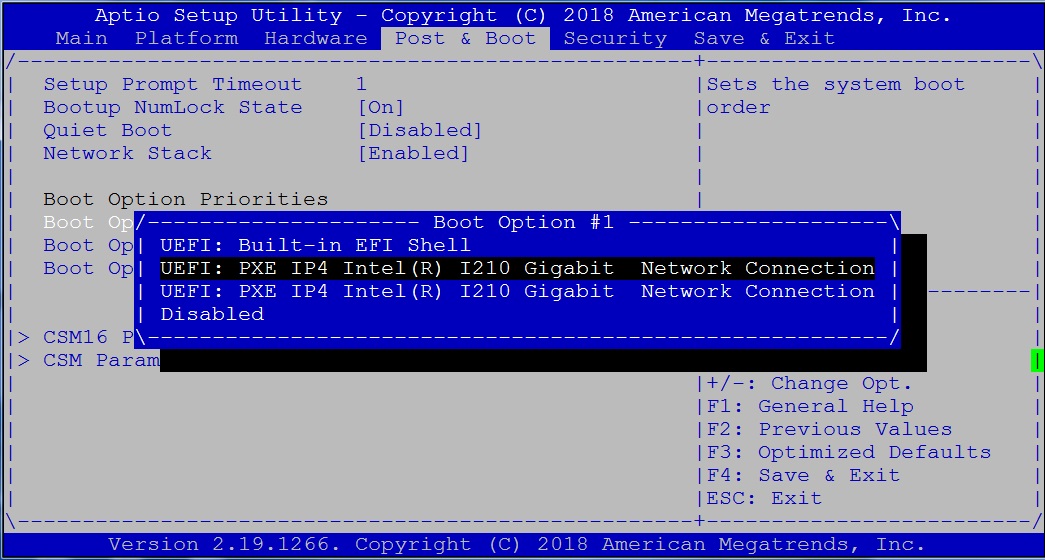Go to the Security tab
This screenshot has width=1045, height=560.
[x=614, y=39]
